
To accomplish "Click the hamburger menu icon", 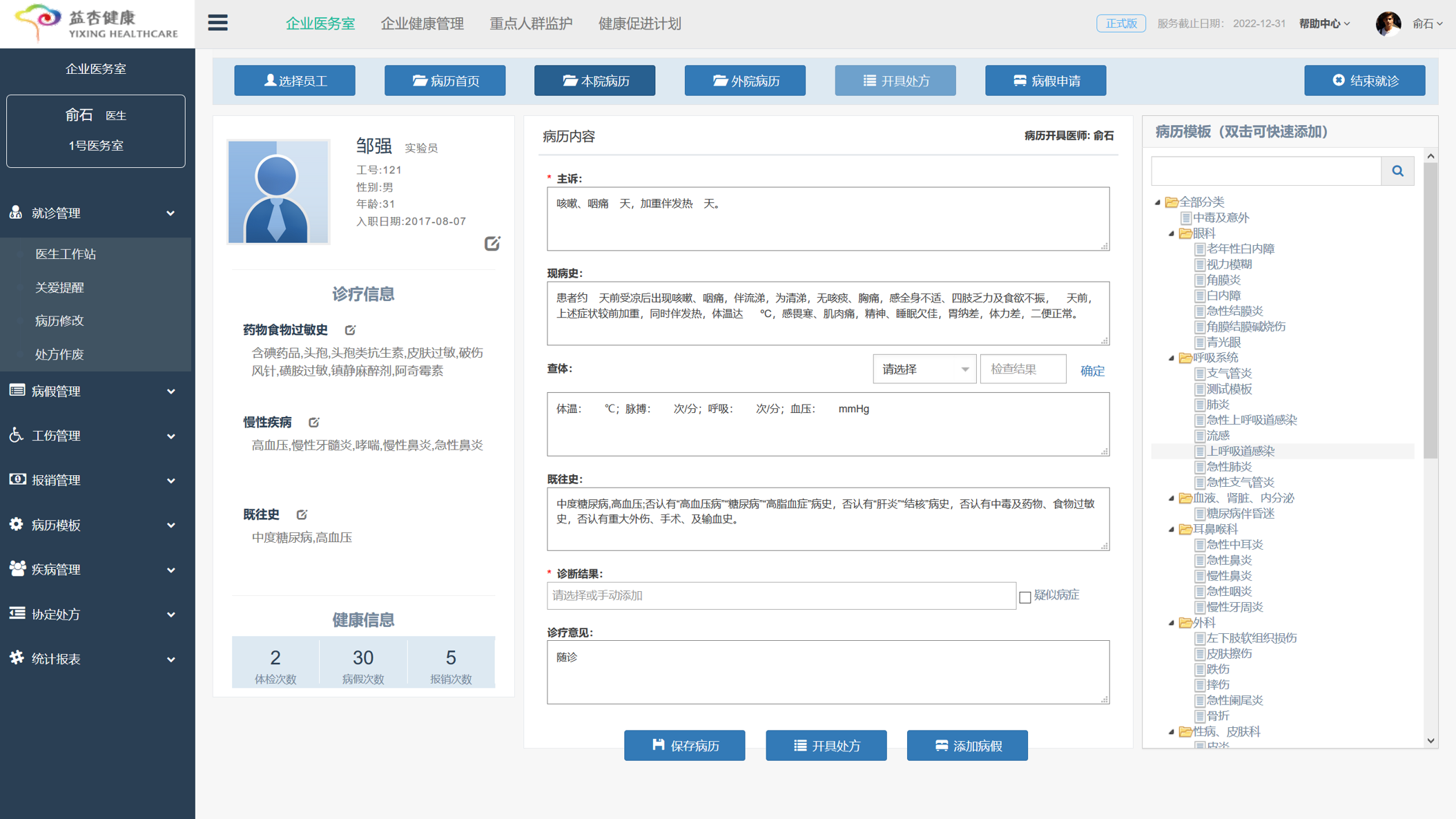I will coord(217,23).
